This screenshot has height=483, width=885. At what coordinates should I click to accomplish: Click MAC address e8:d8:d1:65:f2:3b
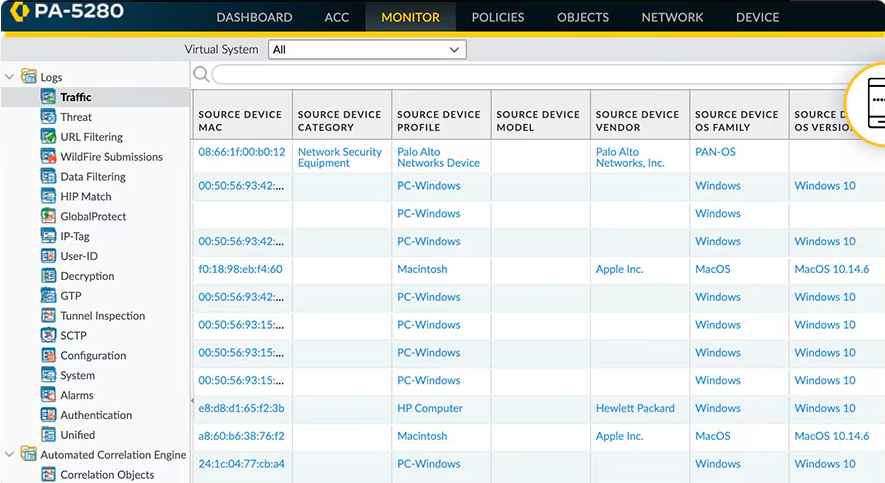241,408
